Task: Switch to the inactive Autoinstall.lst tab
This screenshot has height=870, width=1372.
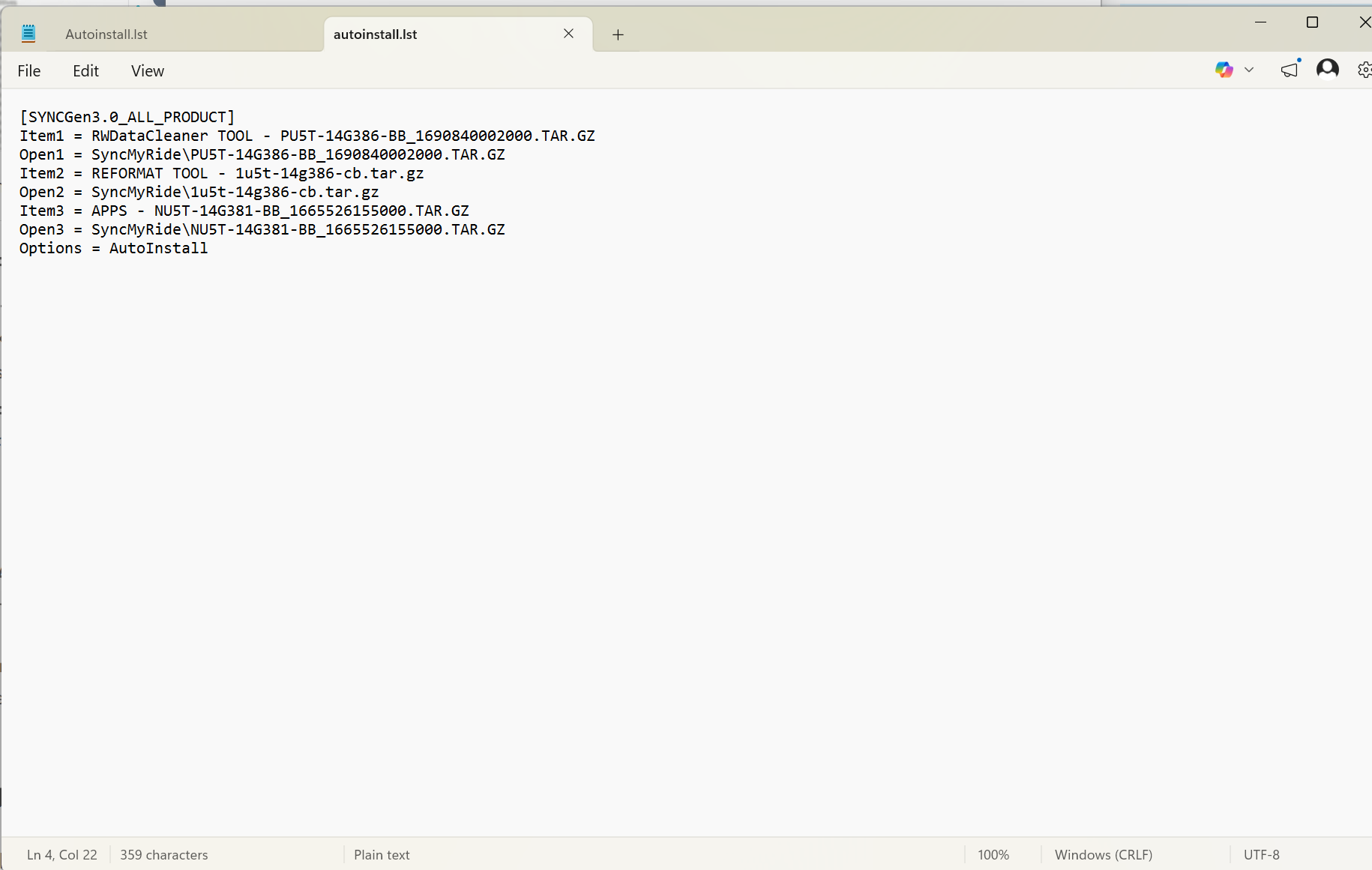Action: pos(106,34)
